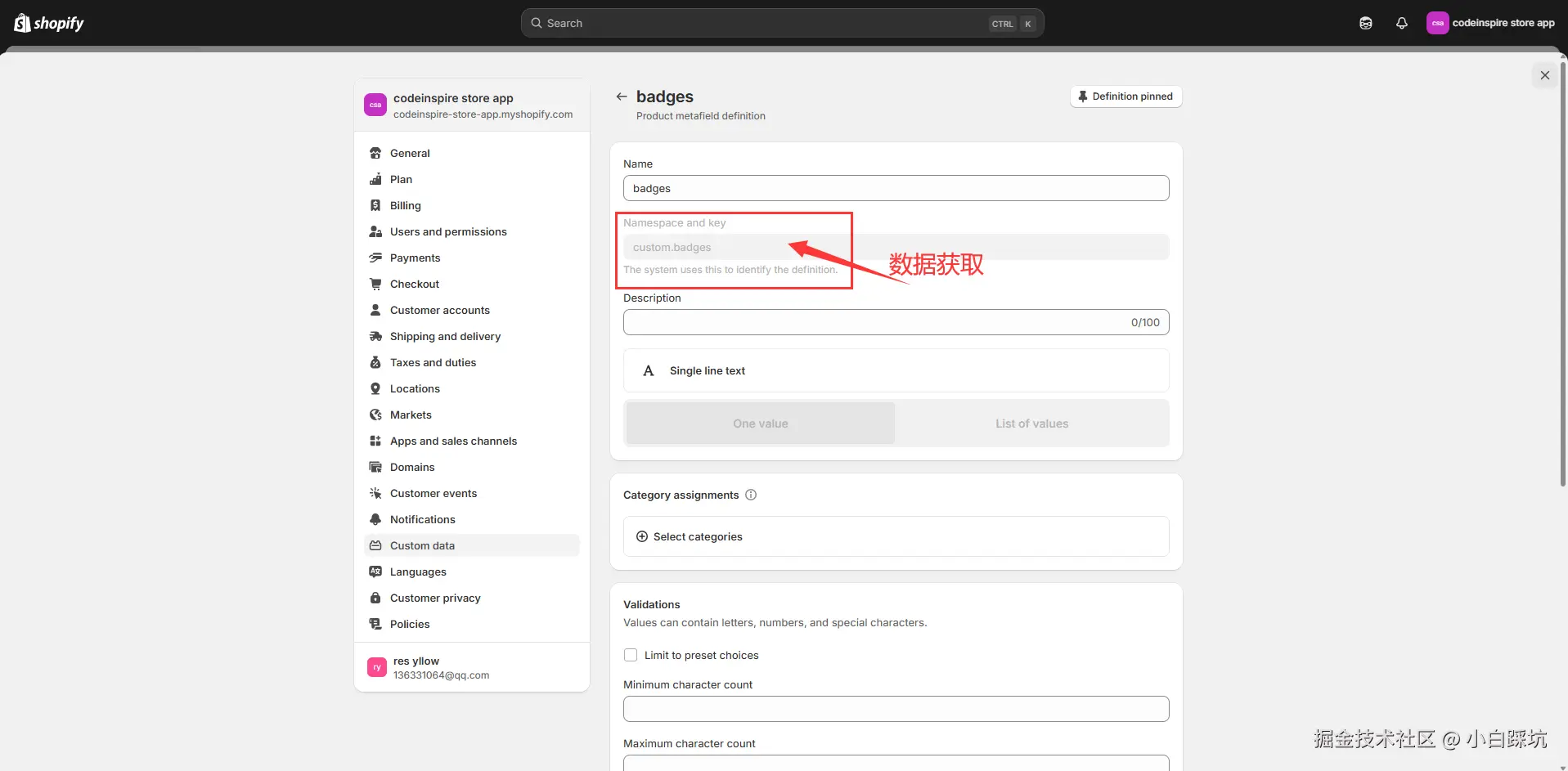Image resolution: width=1568 pixels, height=771 pixels.
Task: Click the Customer privacy lock icon
Action: tap(375, 598)
